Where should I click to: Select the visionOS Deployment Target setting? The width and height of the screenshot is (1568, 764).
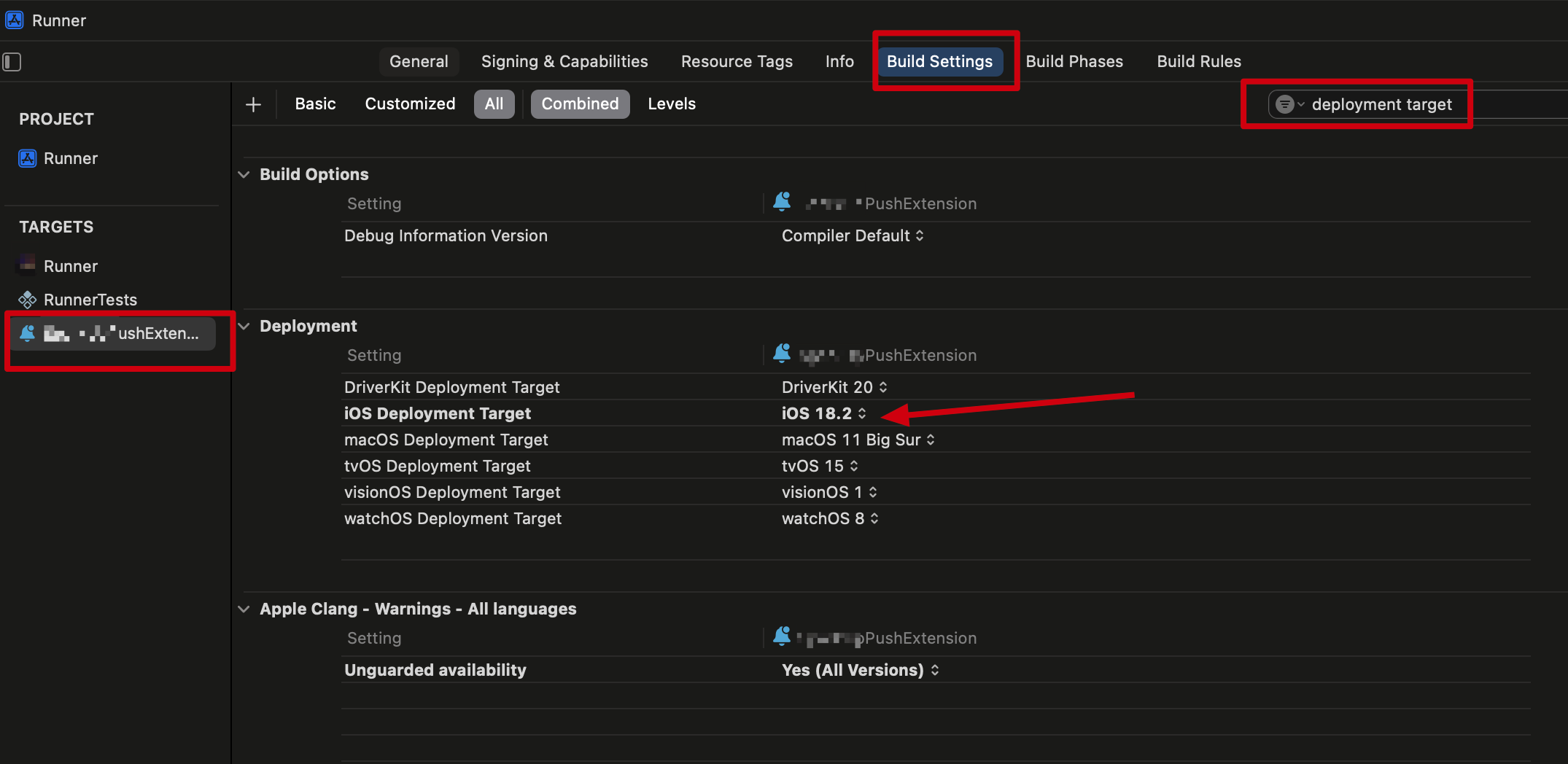pyautogui.click(x=452, y=492)
